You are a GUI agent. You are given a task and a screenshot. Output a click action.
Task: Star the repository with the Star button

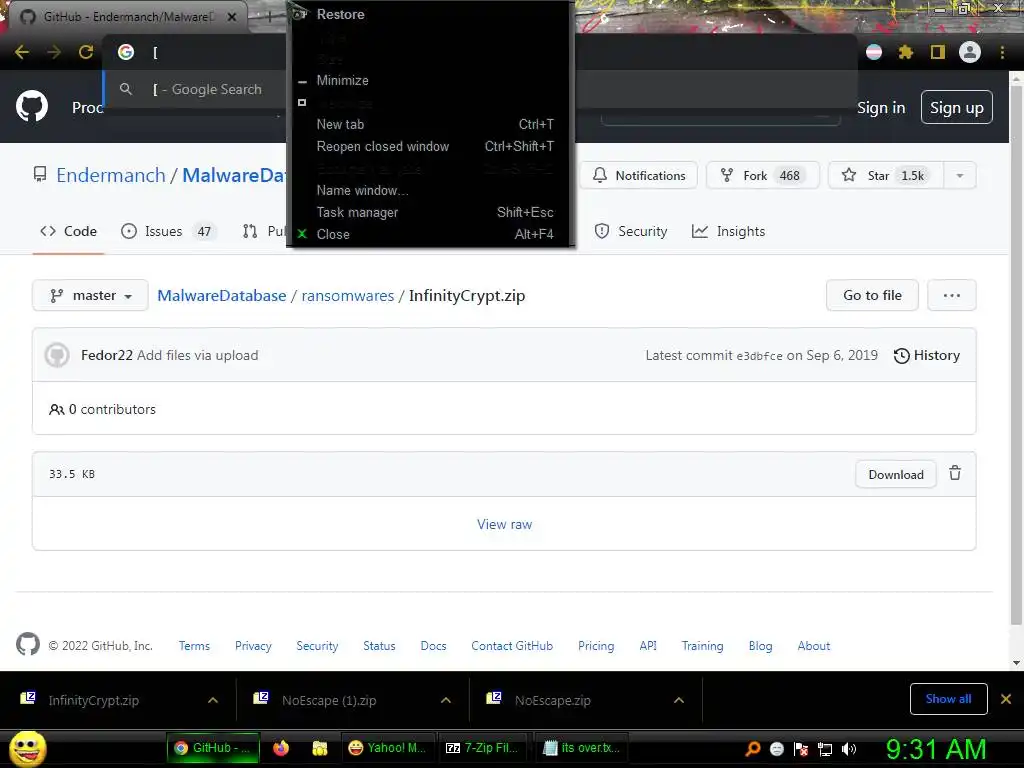click(x=886, y=176)
